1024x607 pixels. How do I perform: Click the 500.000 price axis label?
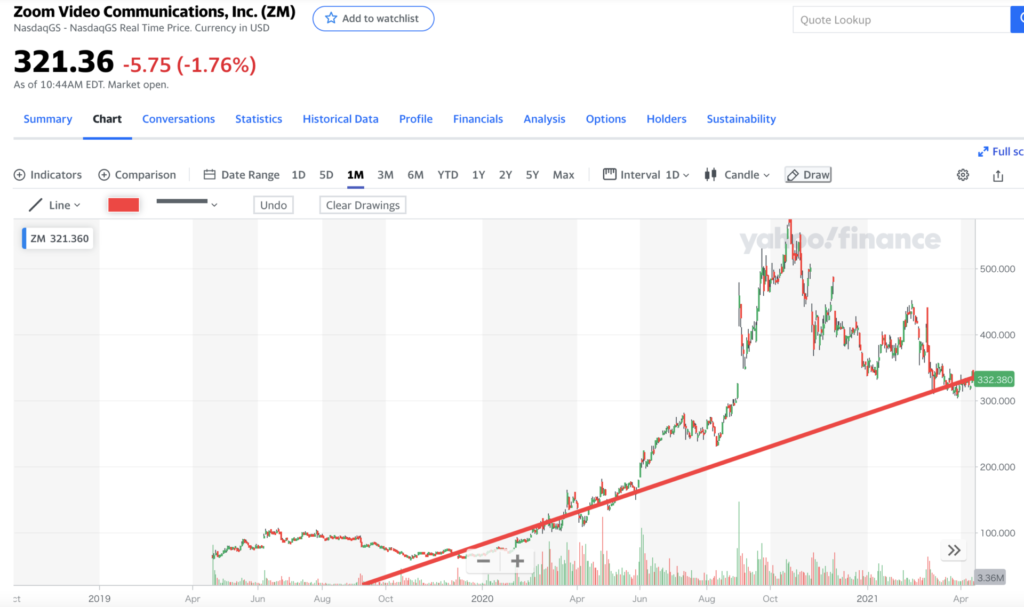[997, 269]
